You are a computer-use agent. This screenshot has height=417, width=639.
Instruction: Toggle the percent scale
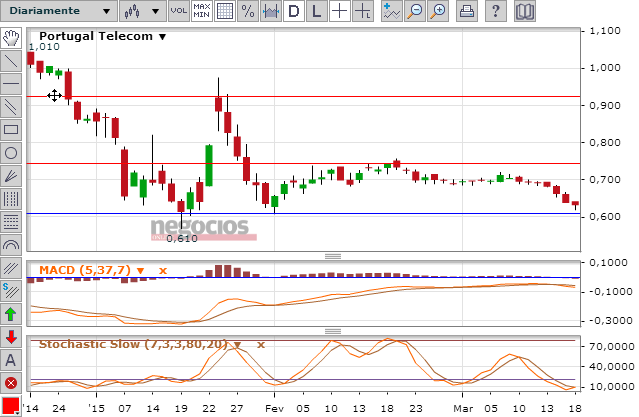click(x=248, y=11)
